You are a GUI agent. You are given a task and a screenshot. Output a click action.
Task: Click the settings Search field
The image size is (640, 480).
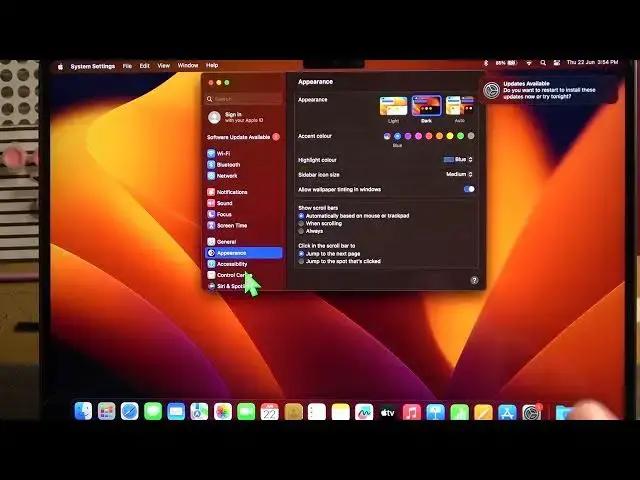pos(244,99)
